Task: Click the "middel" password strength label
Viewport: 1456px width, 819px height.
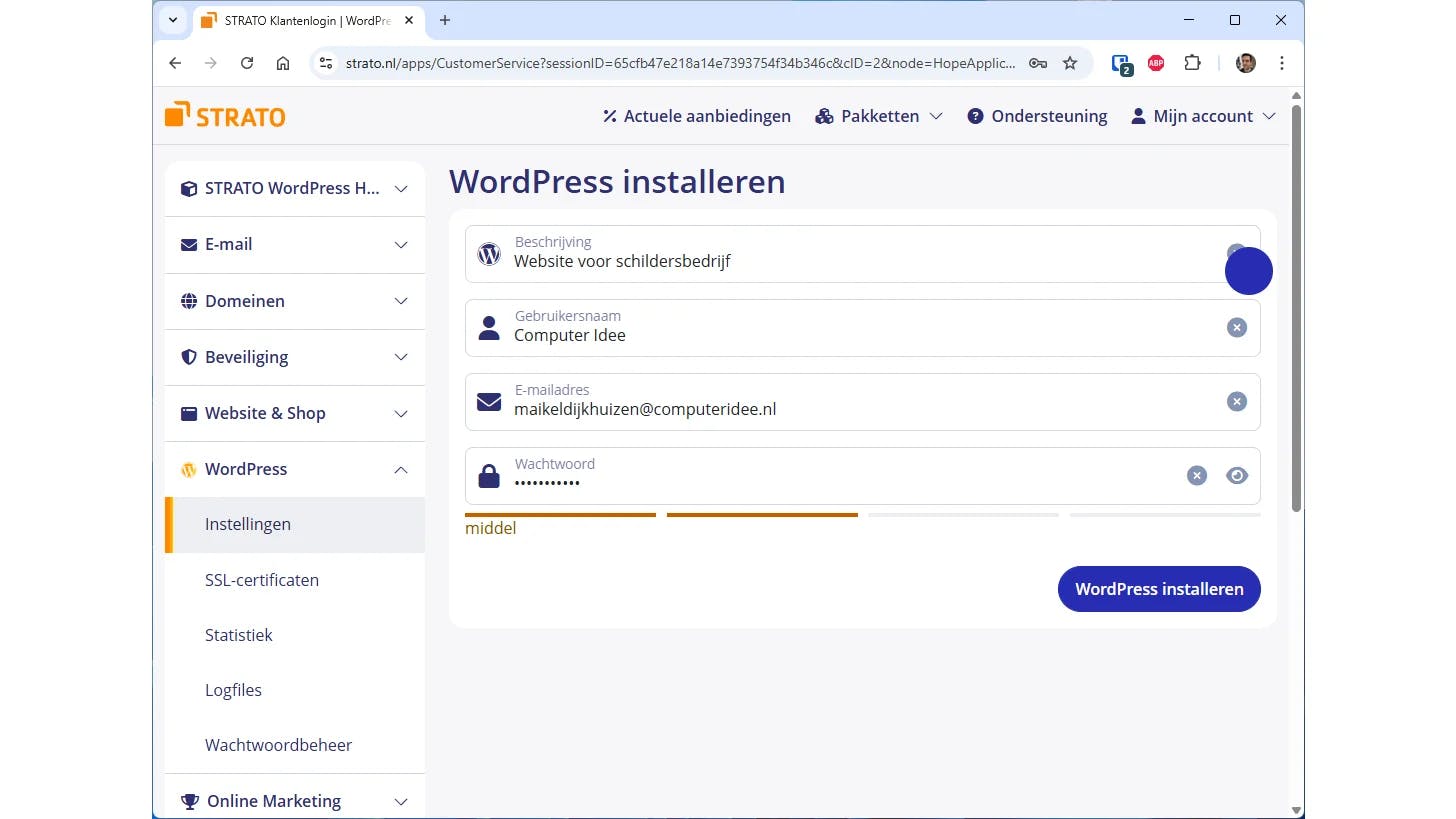Action: (x=491, y=528)
